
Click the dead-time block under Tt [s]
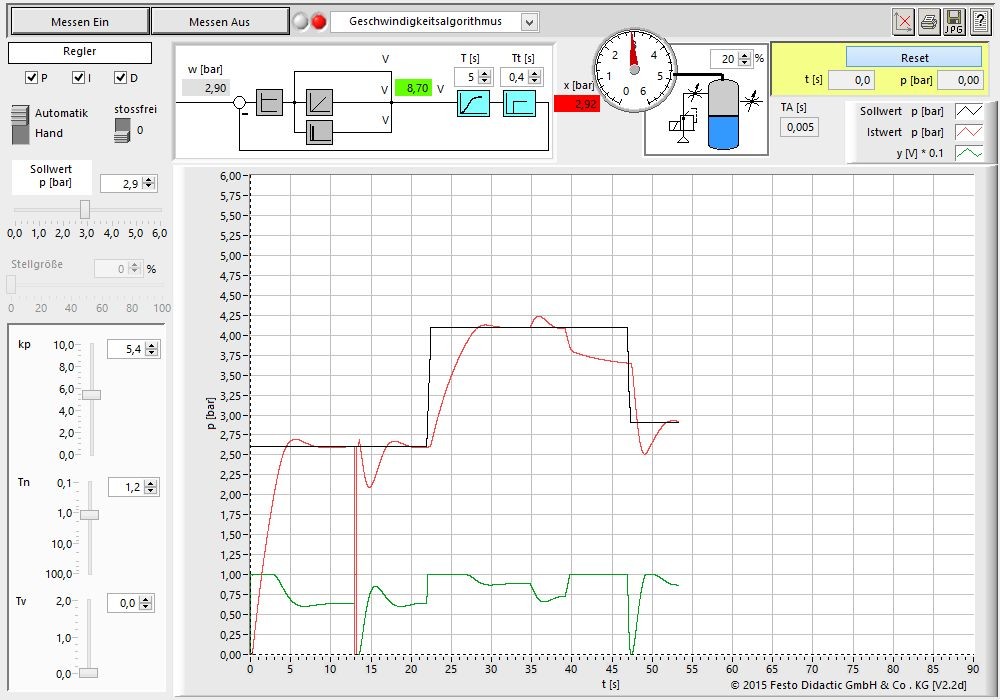point(518,103)
